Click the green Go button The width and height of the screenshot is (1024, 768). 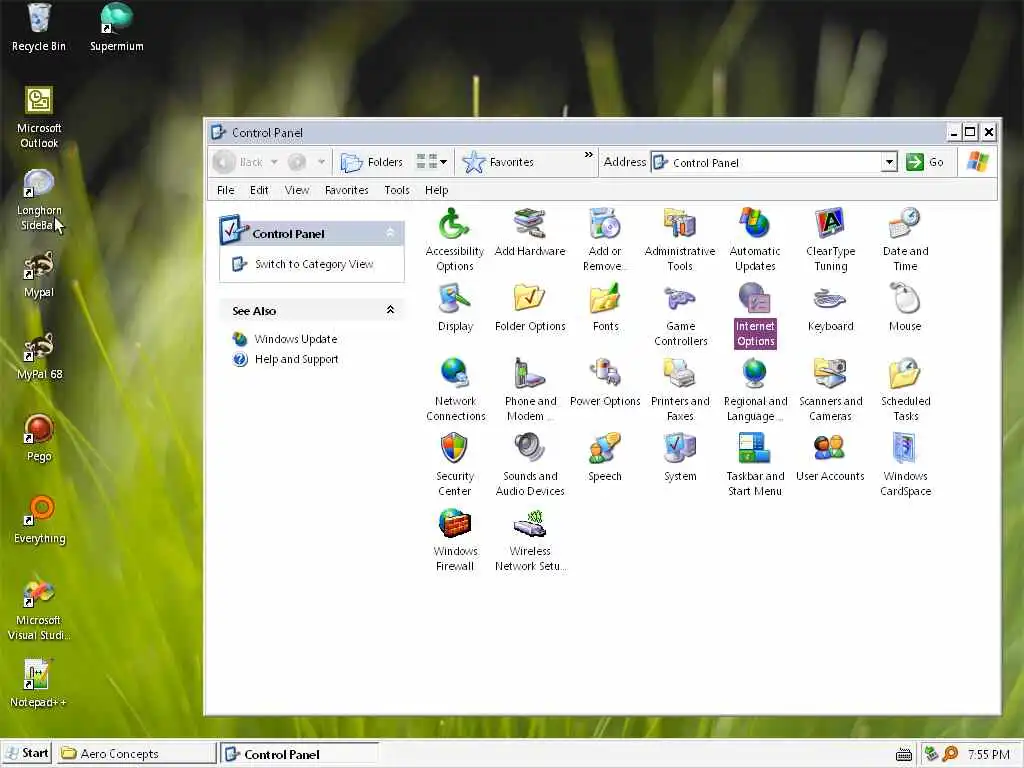[x=925, y=162]
